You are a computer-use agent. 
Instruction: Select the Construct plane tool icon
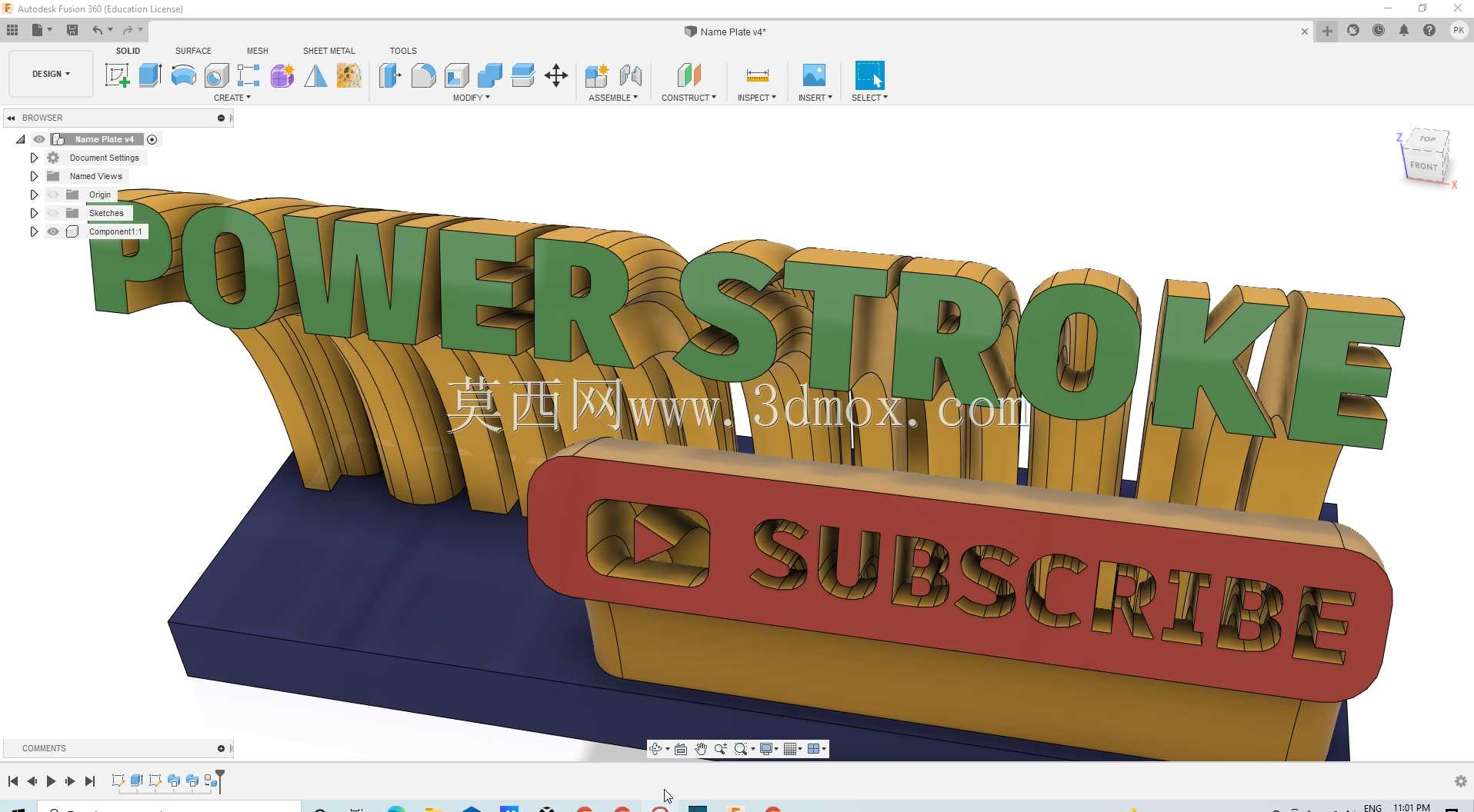click(689, 75)
